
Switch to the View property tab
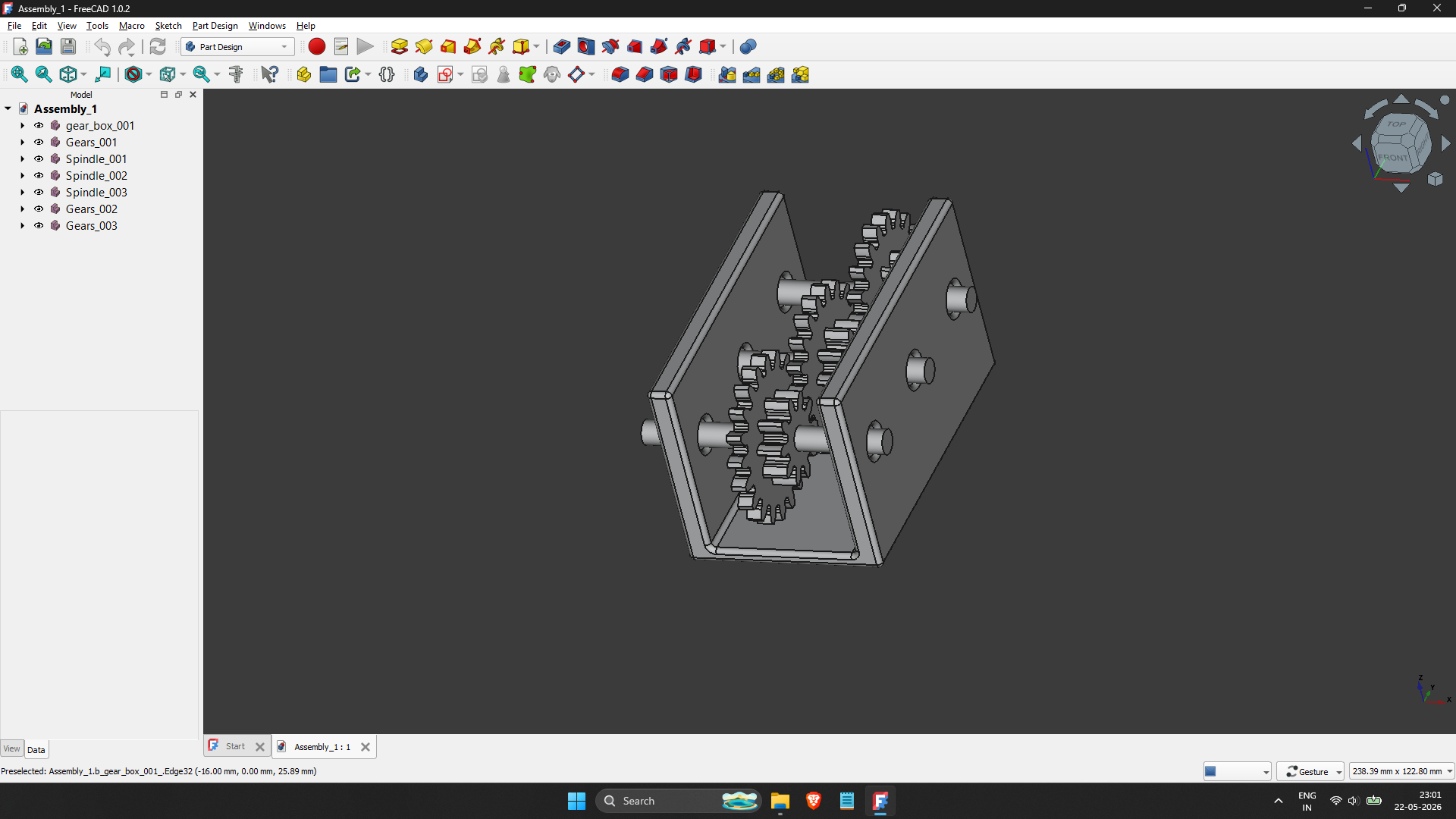pos(12,748)
